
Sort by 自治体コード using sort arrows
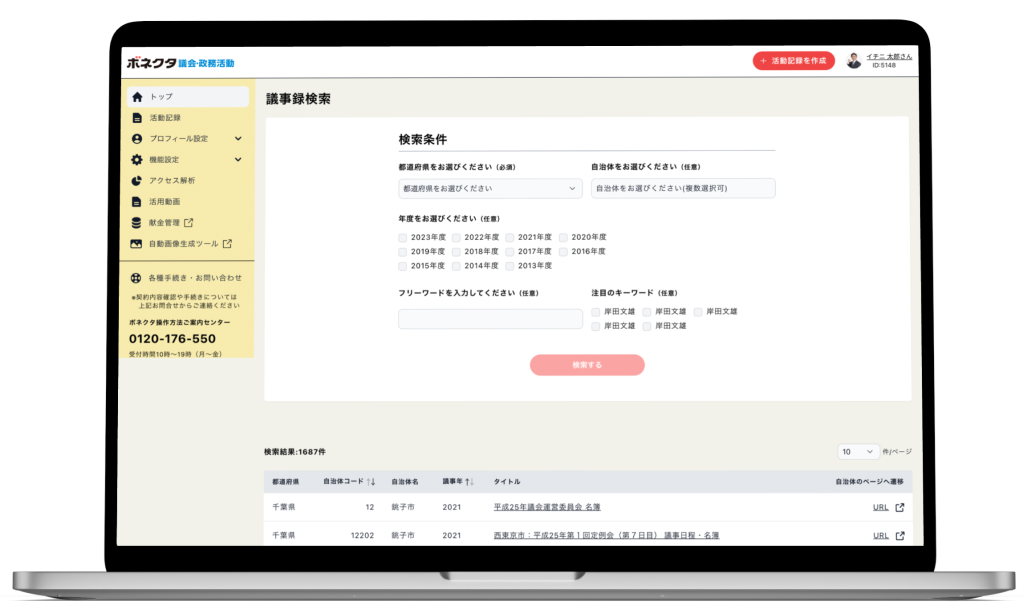point(371,481)
